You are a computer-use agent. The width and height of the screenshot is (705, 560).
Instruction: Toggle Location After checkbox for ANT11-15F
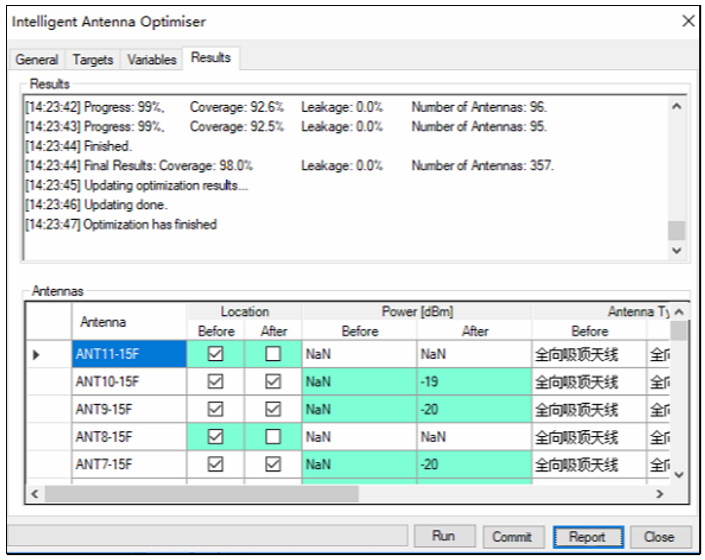273,354
